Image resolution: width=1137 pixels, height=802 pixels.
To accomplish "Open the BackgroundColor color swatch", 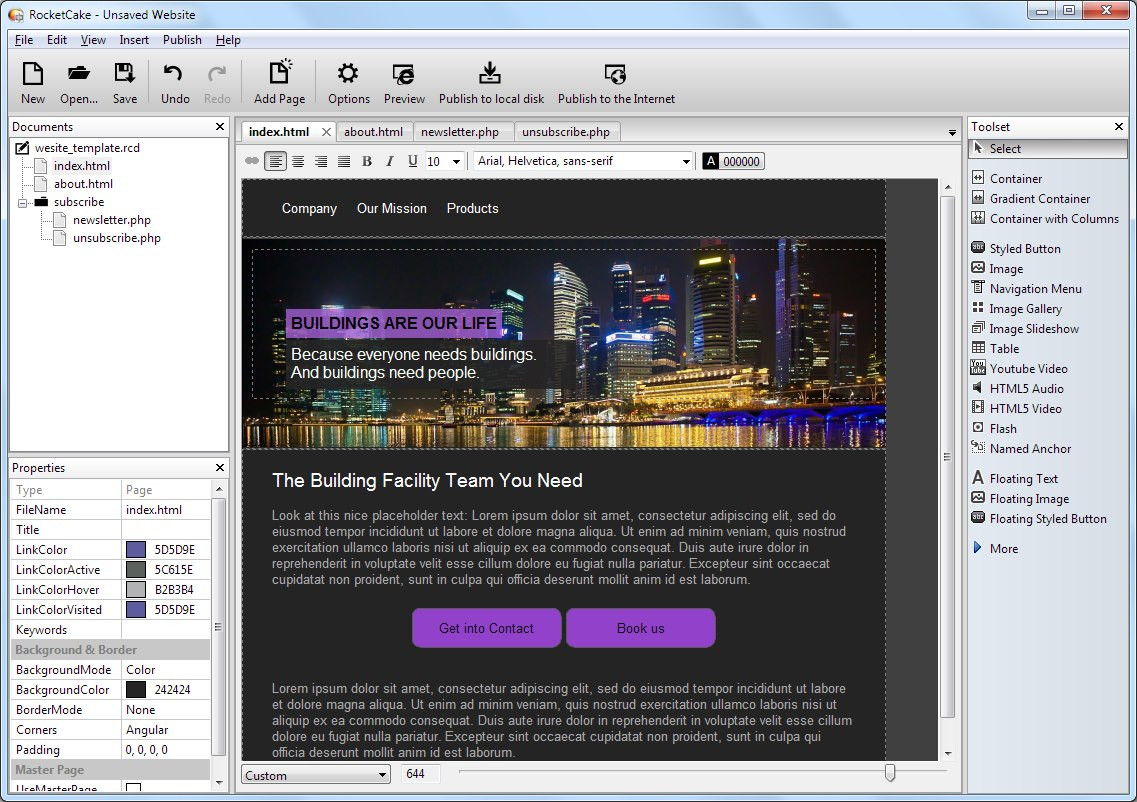I will tap(133, 689).
